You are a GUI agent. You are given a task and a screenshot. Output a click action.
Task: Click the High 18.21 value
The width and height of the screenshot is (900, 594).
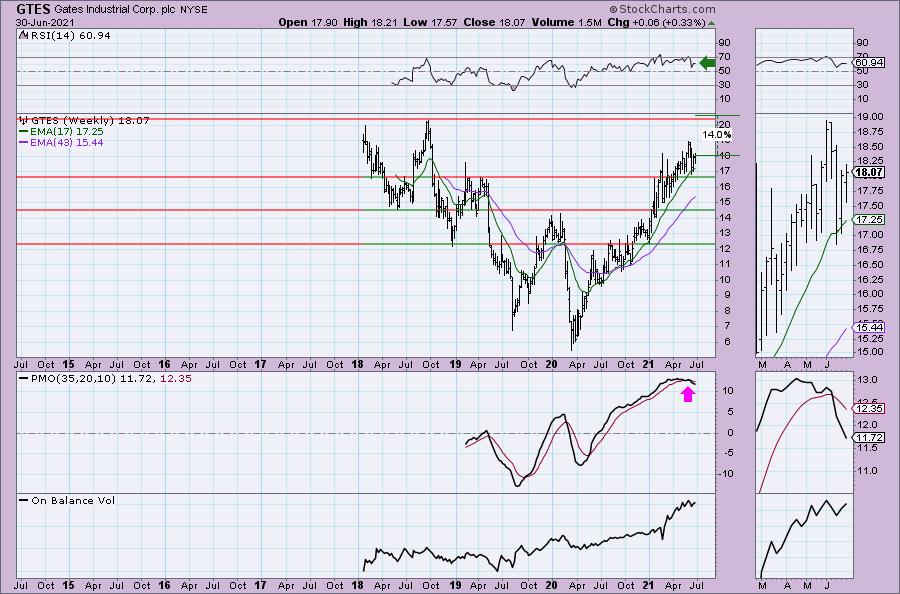point(371,22)
